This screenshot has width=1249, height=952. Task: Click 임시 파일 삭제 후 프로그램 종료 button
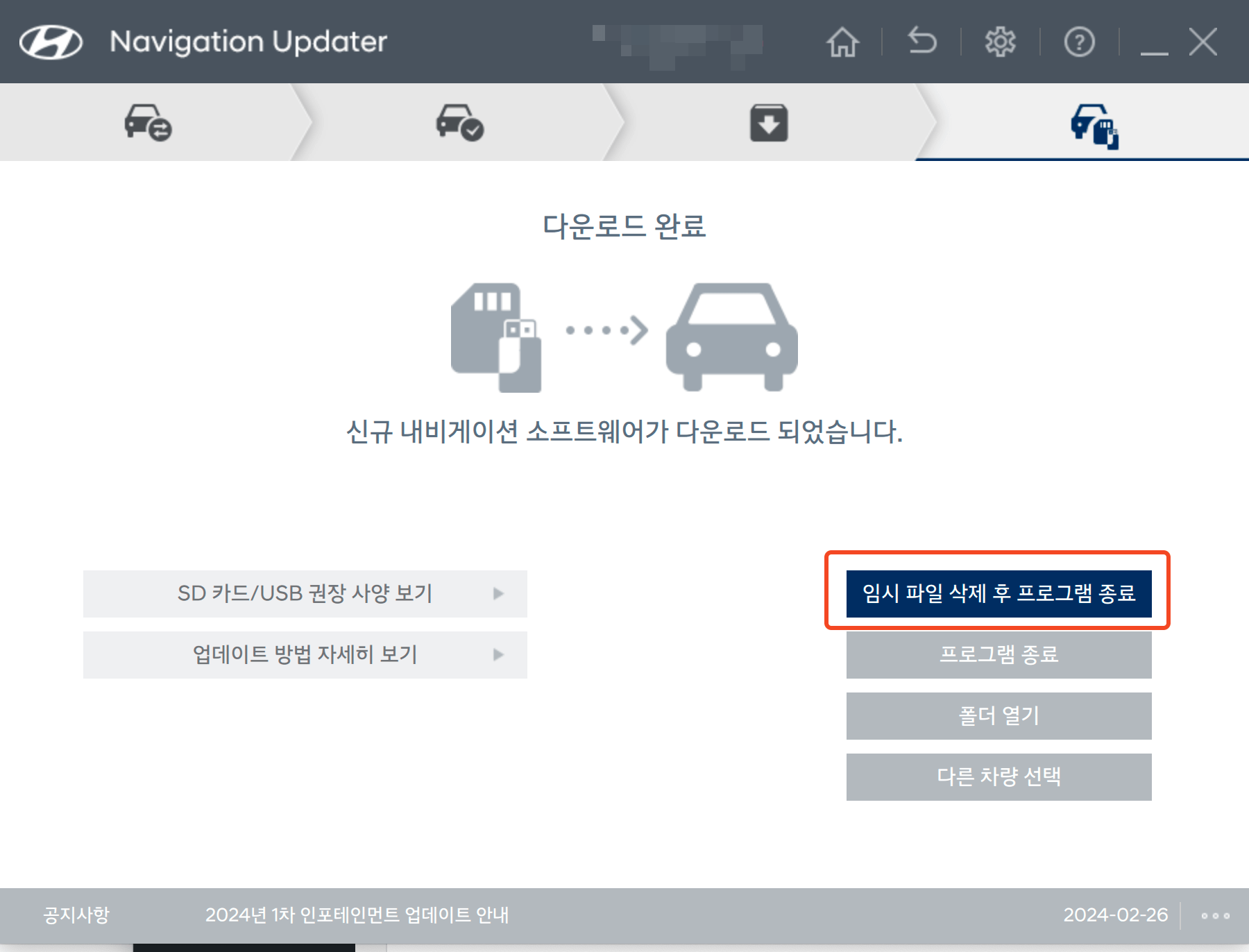[999, 594]
